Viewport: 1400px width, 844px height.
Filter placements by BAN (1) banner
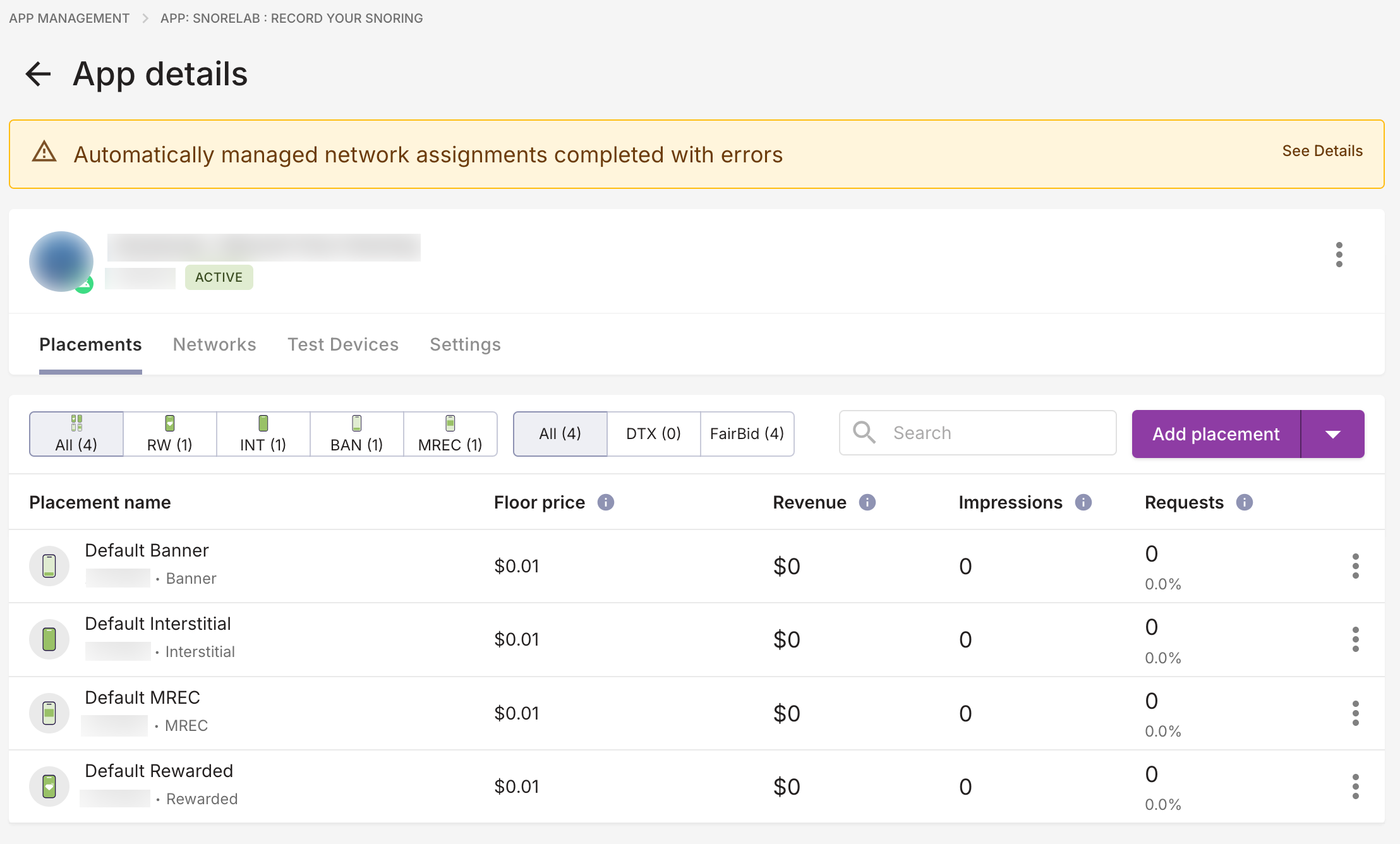click(357, 434)
